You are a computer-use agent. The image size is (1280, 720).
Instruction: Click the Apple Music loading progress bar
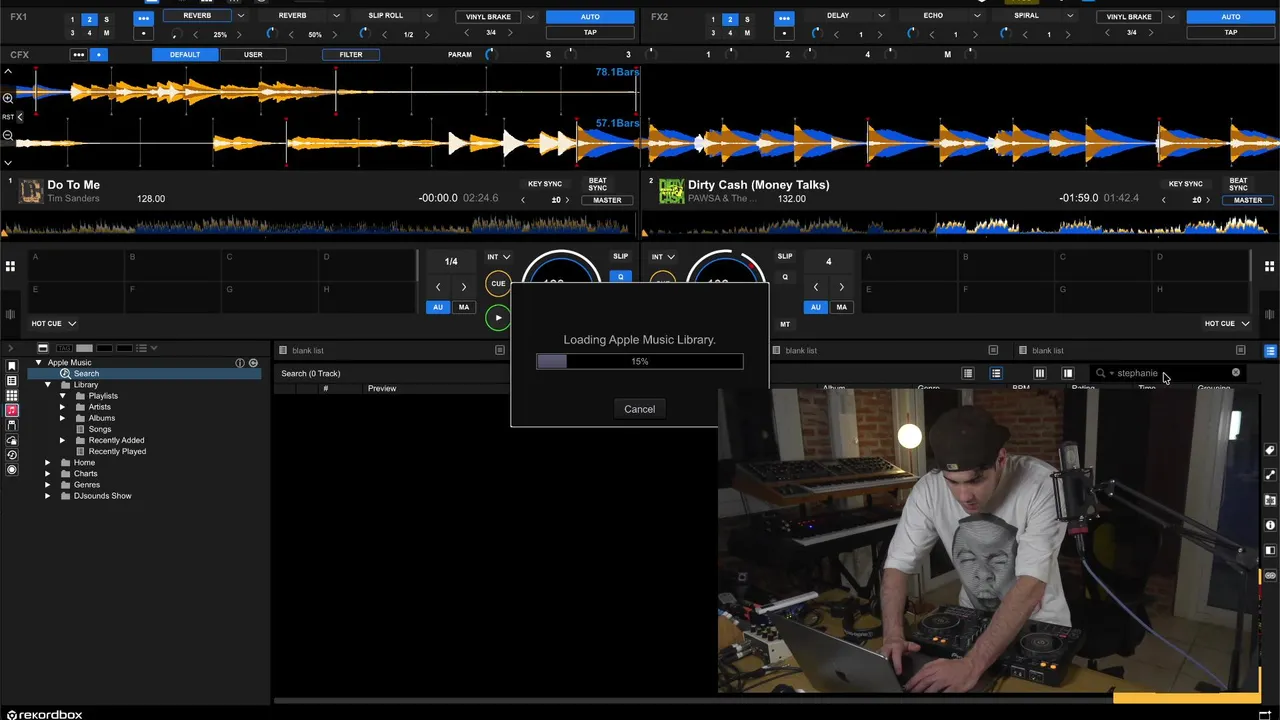(640, 361)
